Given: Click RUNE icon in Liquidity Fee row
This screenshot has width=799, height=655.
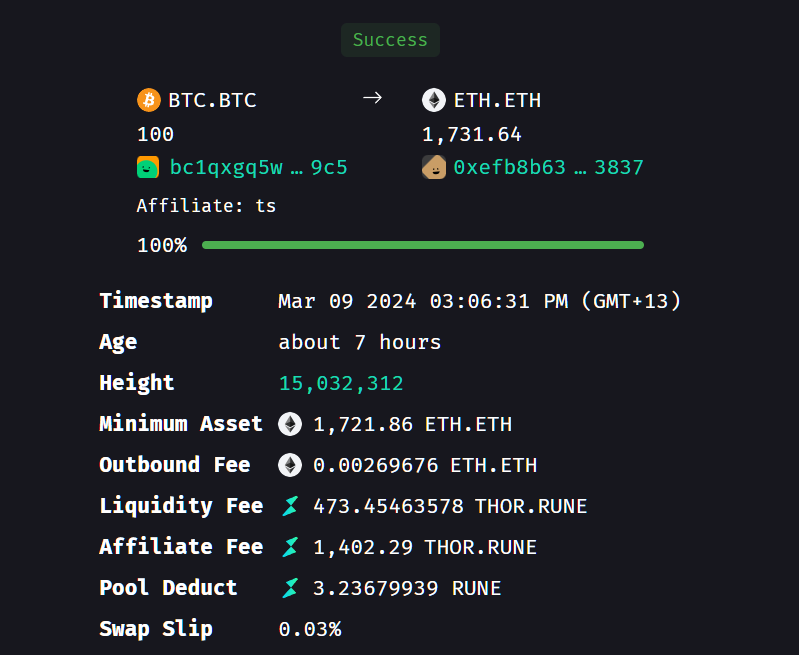Looking at the screenshot, I should coord(290,506).
